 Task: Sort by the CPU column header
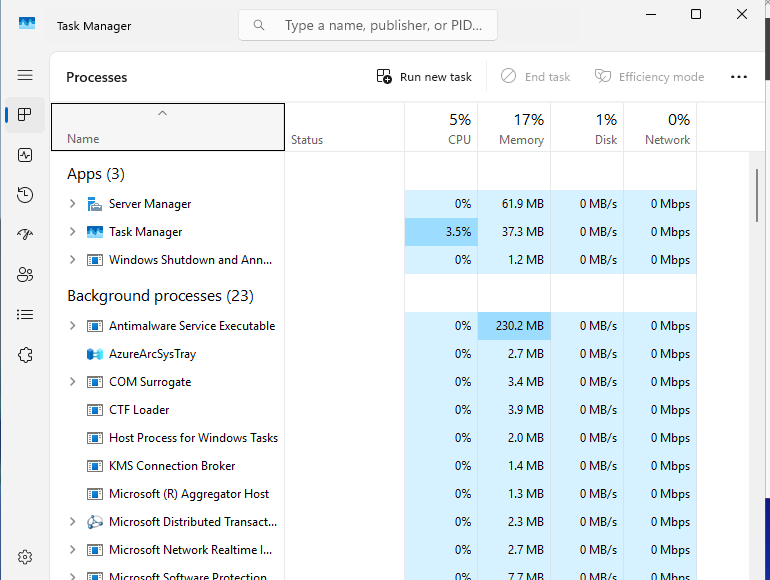441,127
